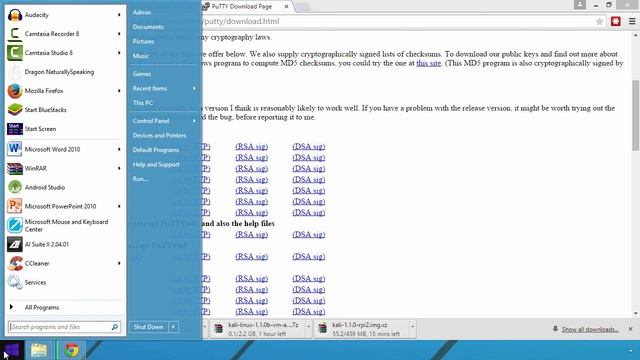Open Games from the Start menu

click(142, 74)
